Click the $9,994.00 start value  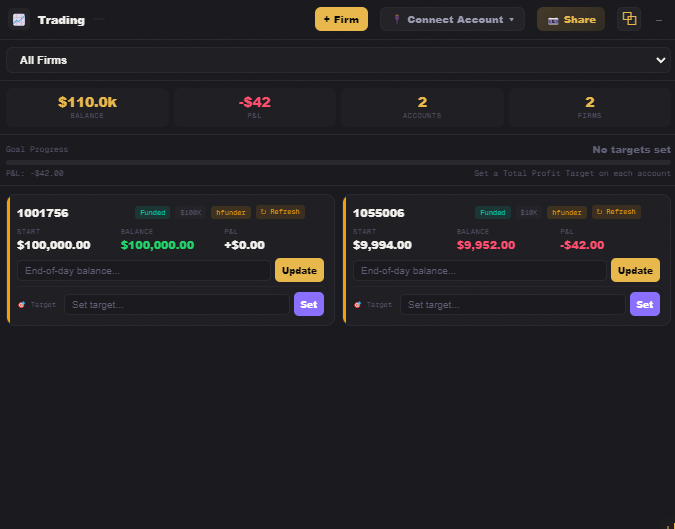pos(382,245)
